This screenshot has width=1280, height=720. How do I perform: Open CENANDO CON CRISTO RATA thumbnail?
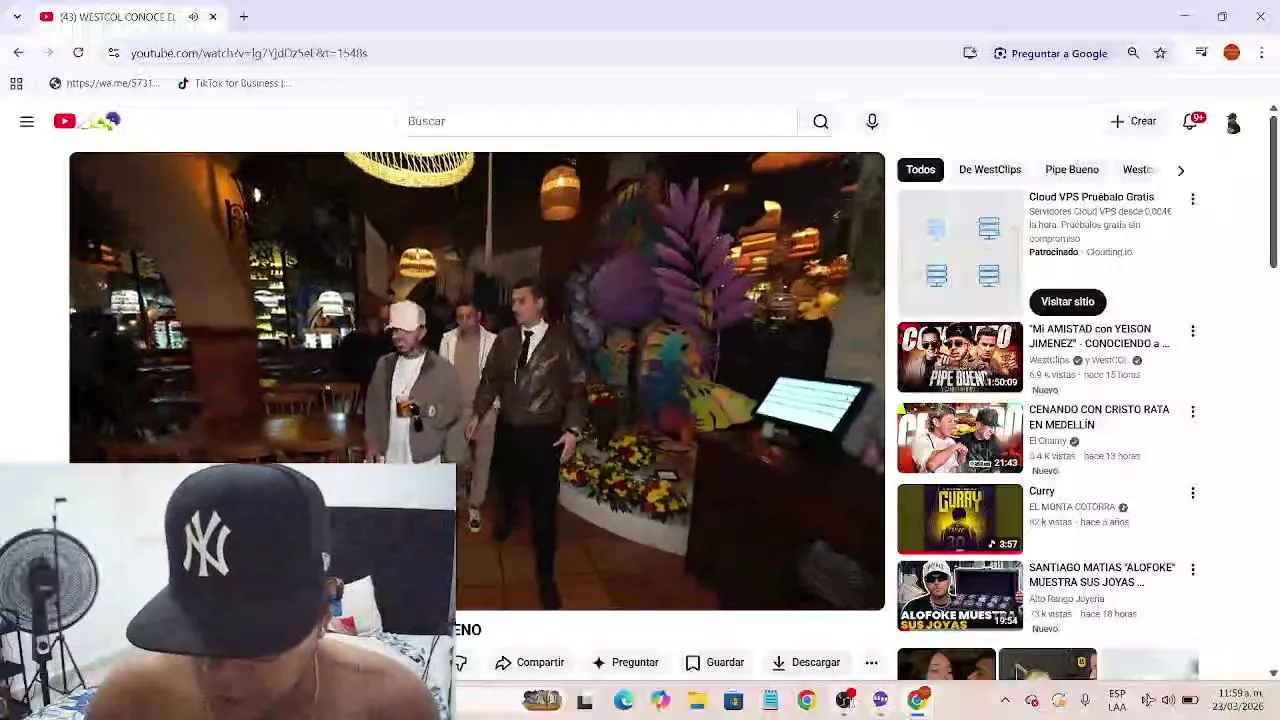tap(960, 438)
